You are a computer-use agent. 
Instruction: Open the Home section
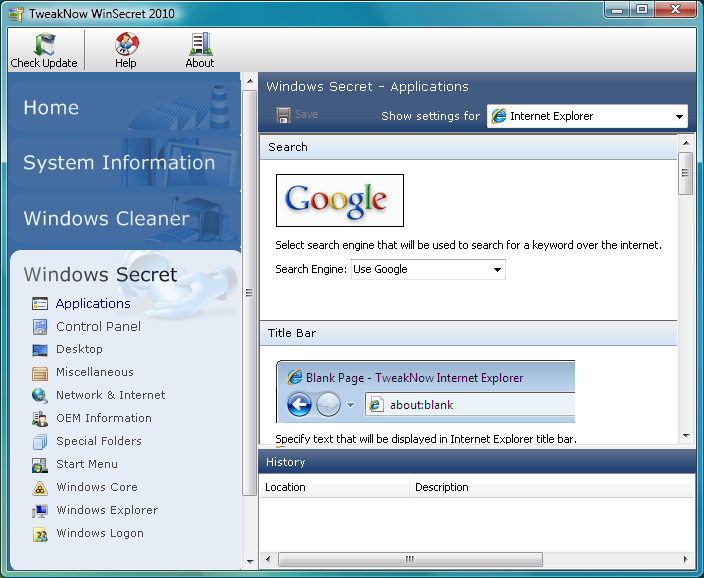coord(125,107)
